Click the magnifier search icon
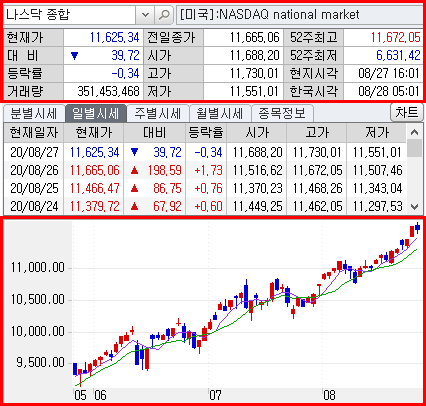This screenshot has height=406, width=426. [164, 15]
